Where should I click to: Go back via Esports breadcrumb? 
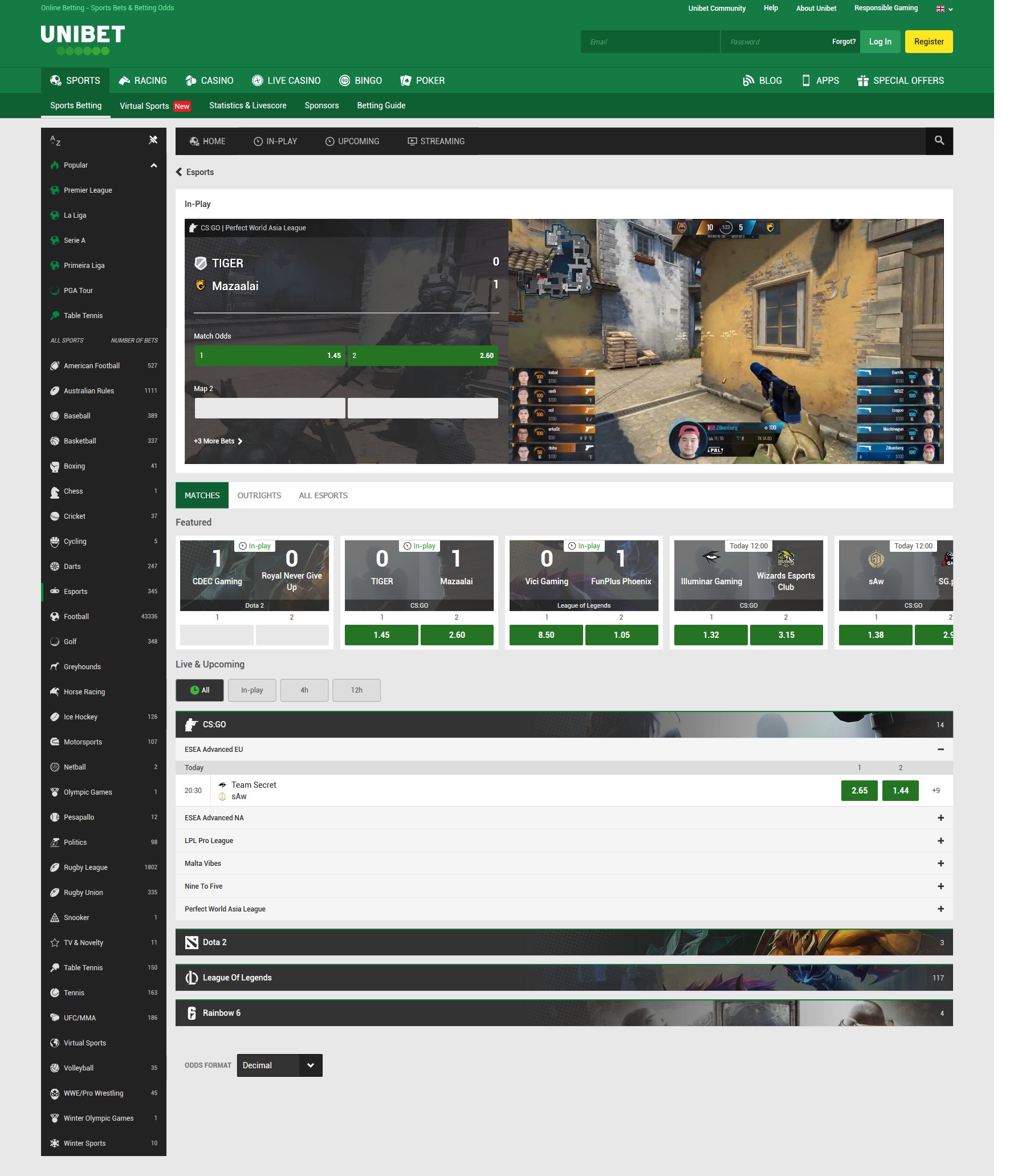[195, 172]
